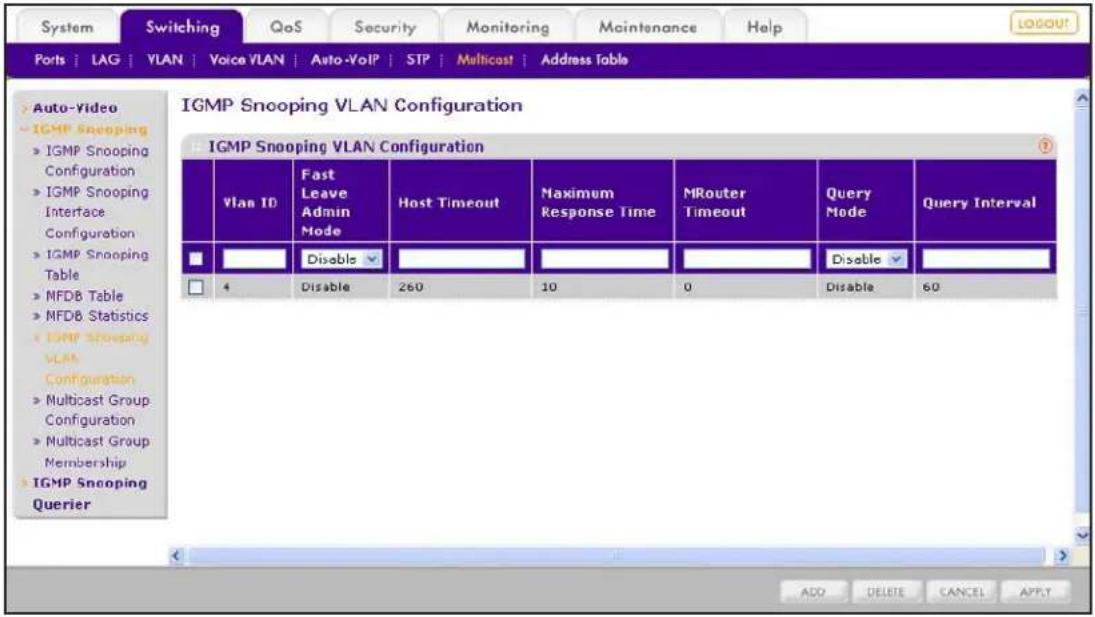Click the ADD button
The height and width of the screenshot is (617, 1095).
[813, 592]
